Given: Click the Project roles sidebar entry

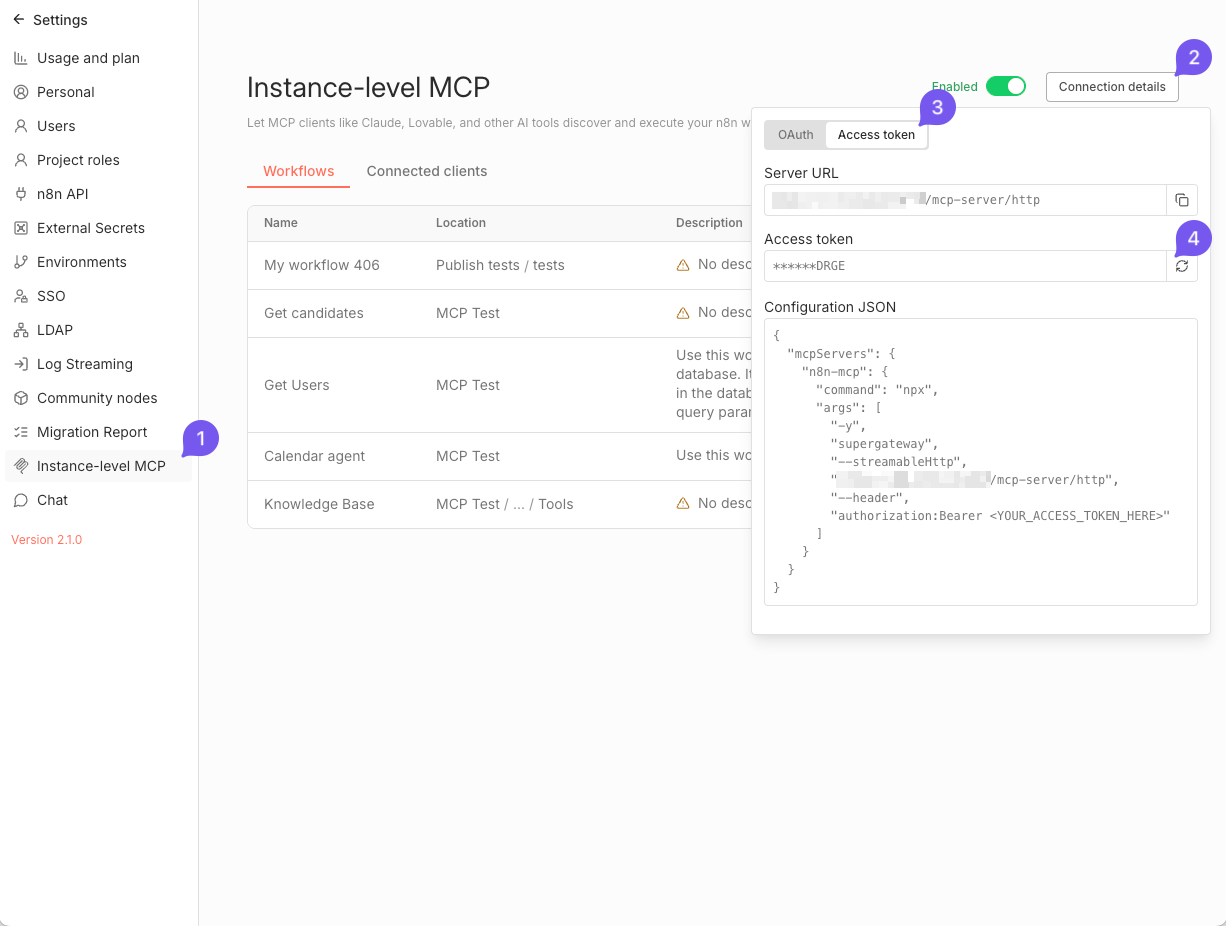Looking at the screenshot, I should 77,160.
